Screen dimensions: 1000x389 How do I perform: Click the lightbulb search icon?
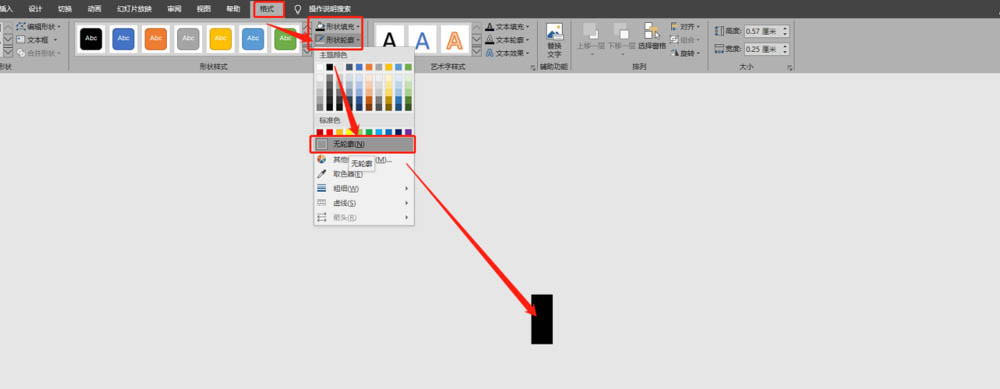[x=297, y=9]
